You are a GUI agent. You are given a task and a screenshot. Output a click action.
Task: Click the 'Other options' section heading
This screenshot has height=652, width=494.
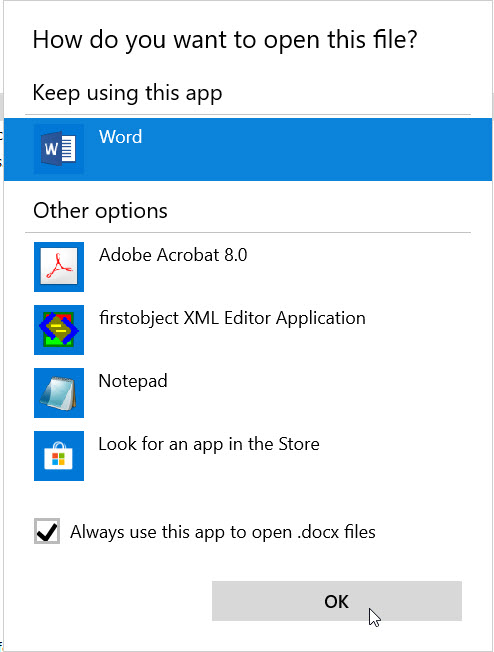coord(100,211)
